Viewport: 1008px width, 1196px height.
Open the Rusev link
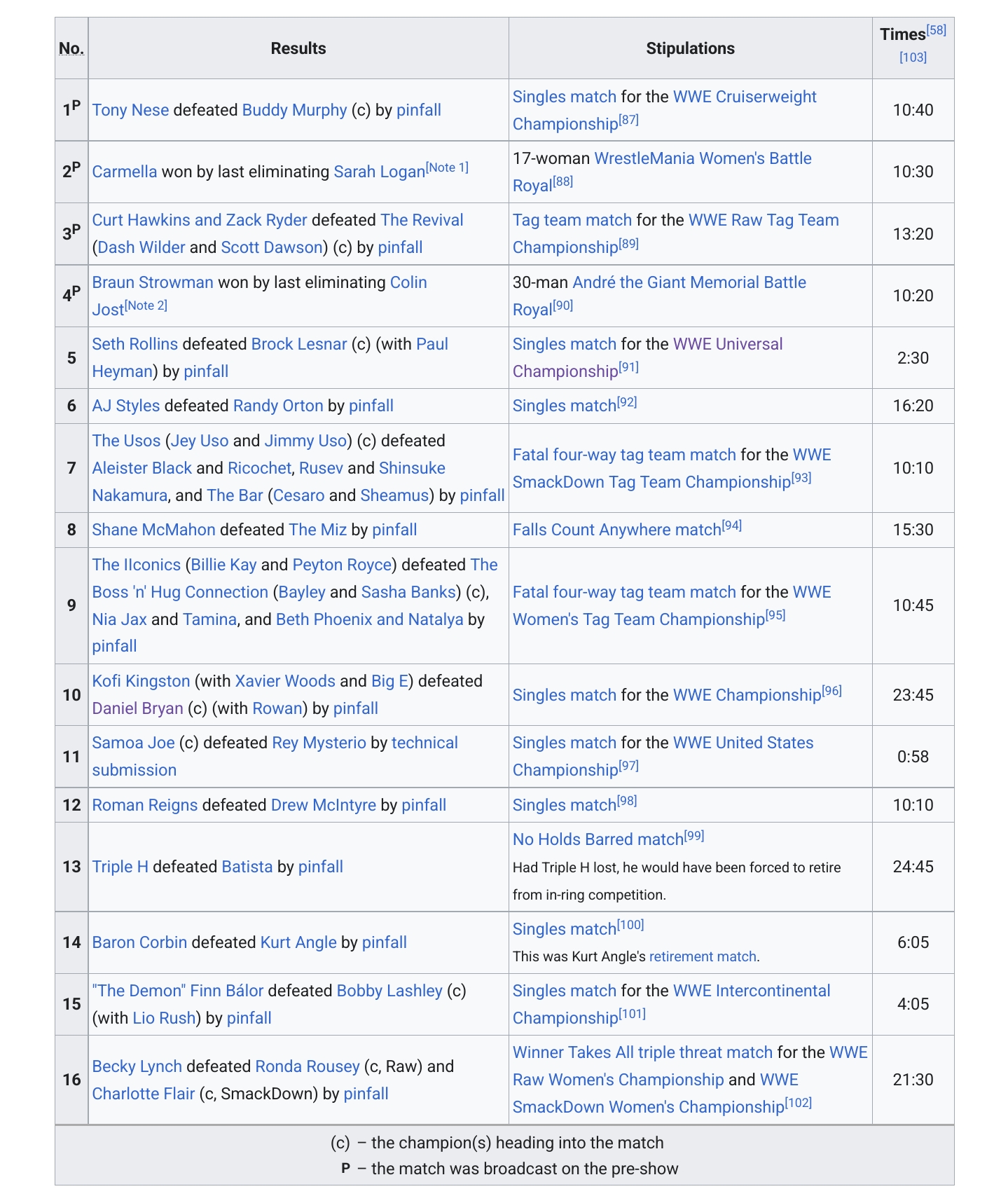[321, 468]
